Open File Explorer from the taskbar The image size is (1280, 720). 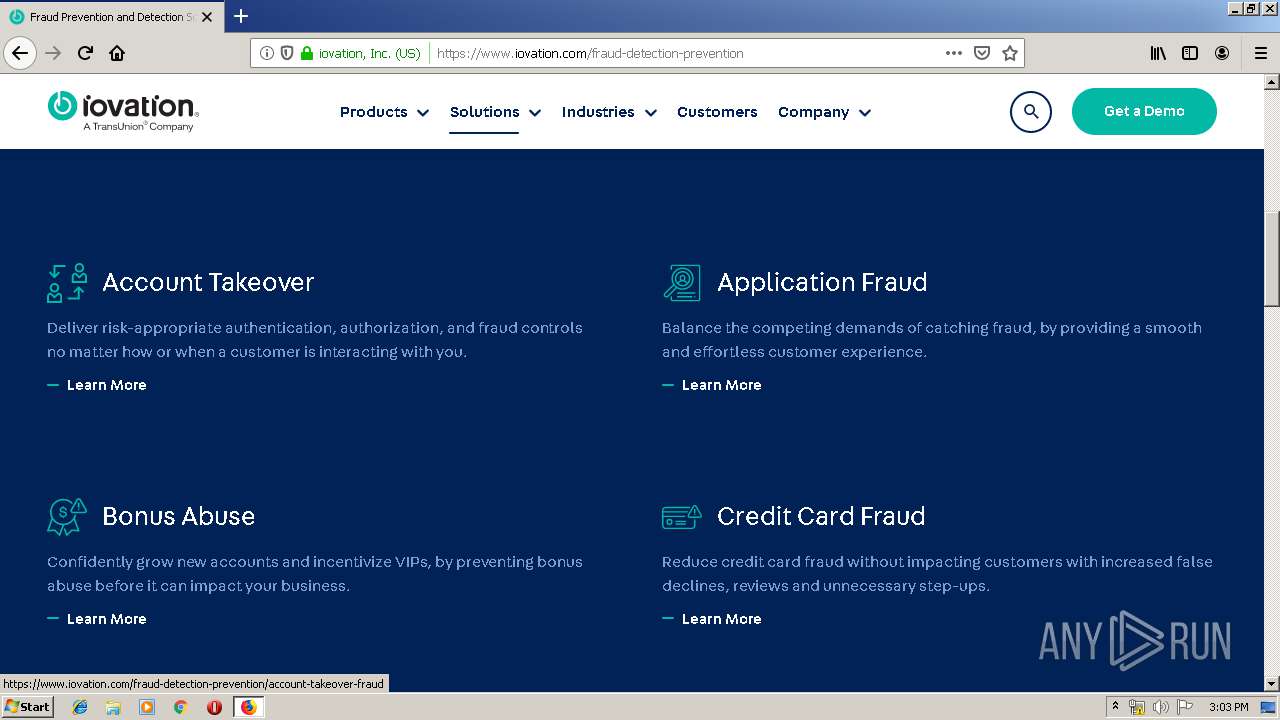point(113,707)
